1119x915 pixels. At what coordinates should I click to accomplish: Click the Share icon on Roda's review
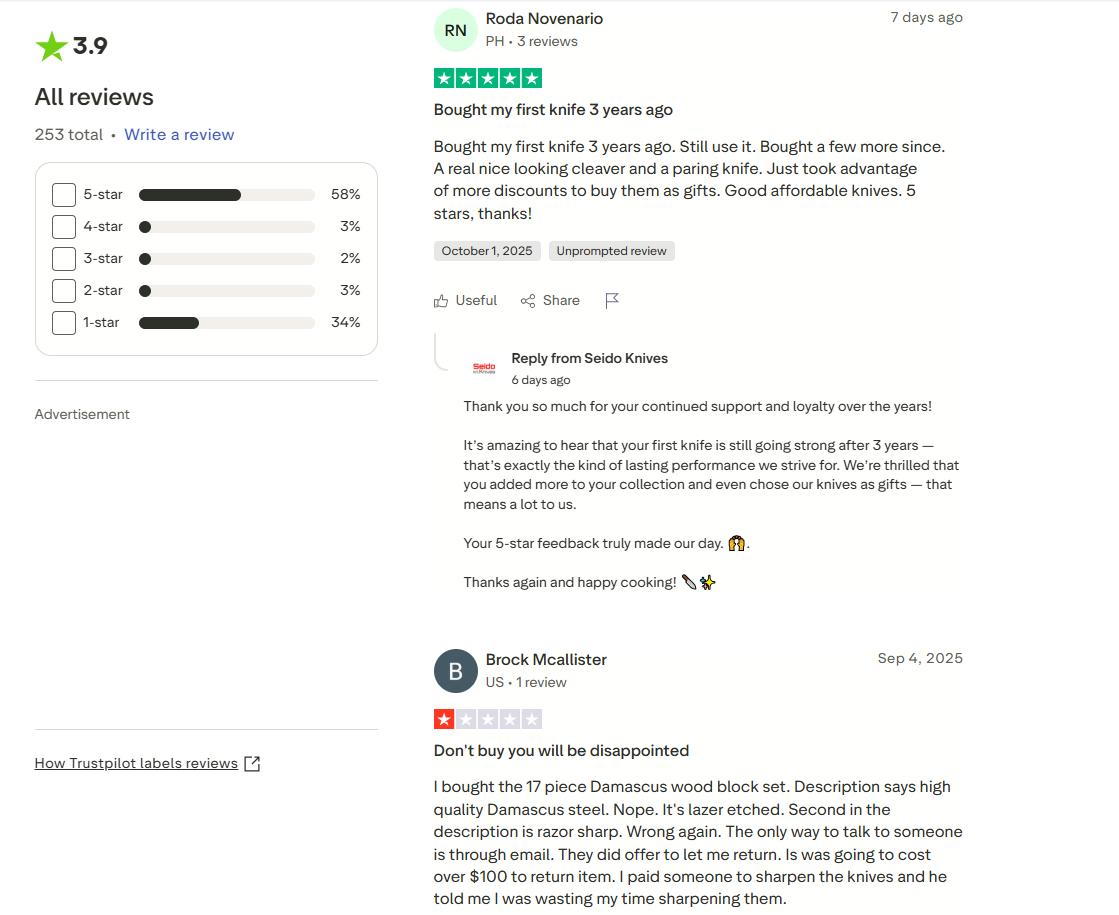[528, 301]
